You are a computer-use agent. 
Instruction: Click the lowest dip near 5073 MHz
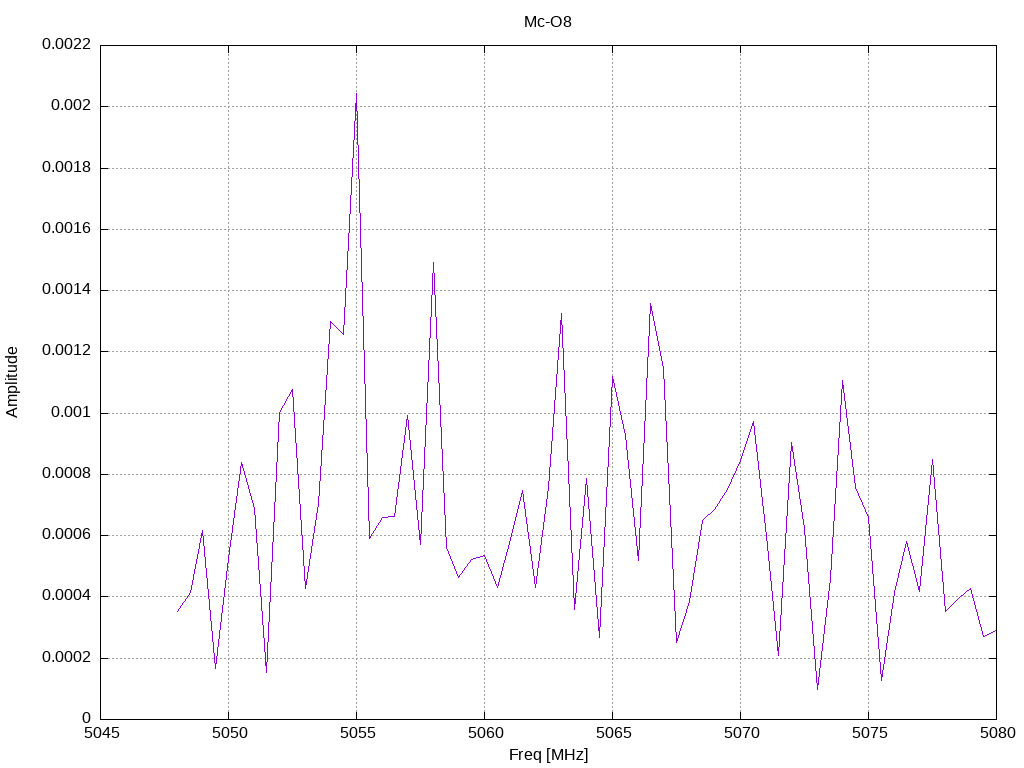pos(817,688)
